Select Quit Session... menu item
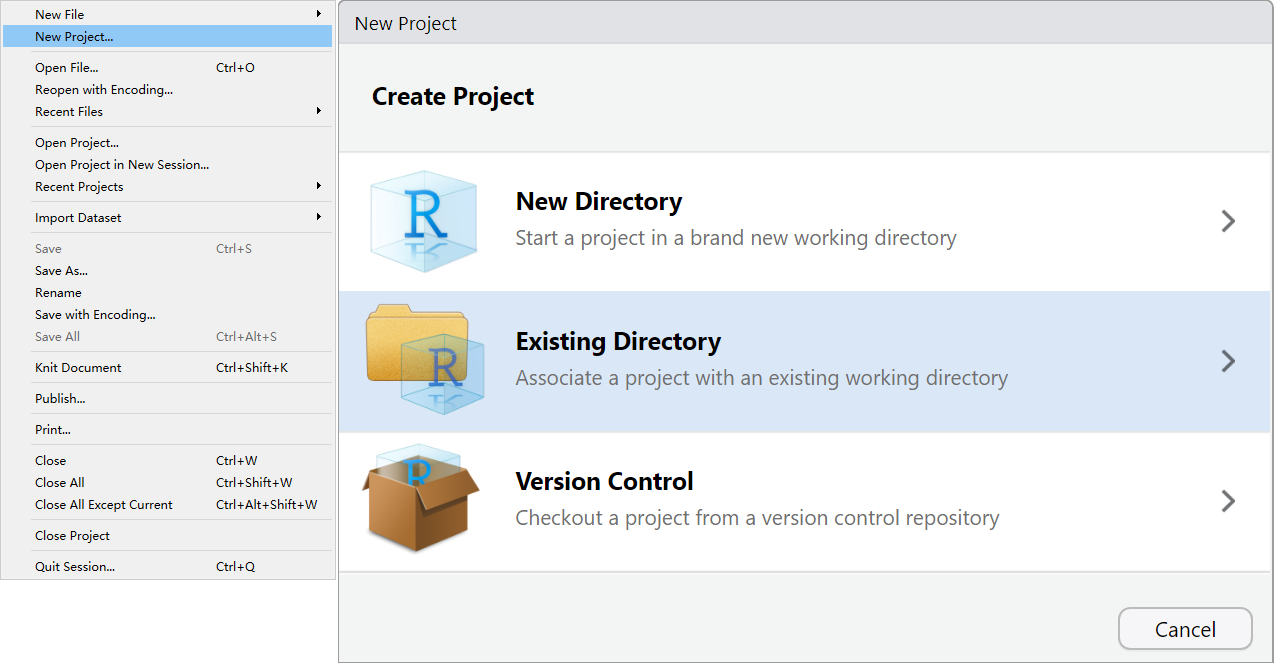Screen dimensions: 1274x663 tap(75, 567)
